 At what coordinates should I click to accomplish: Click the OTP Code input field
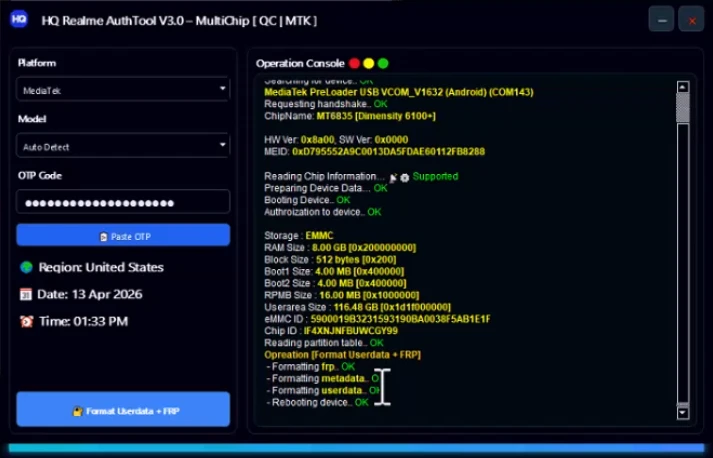click(123, 202)
